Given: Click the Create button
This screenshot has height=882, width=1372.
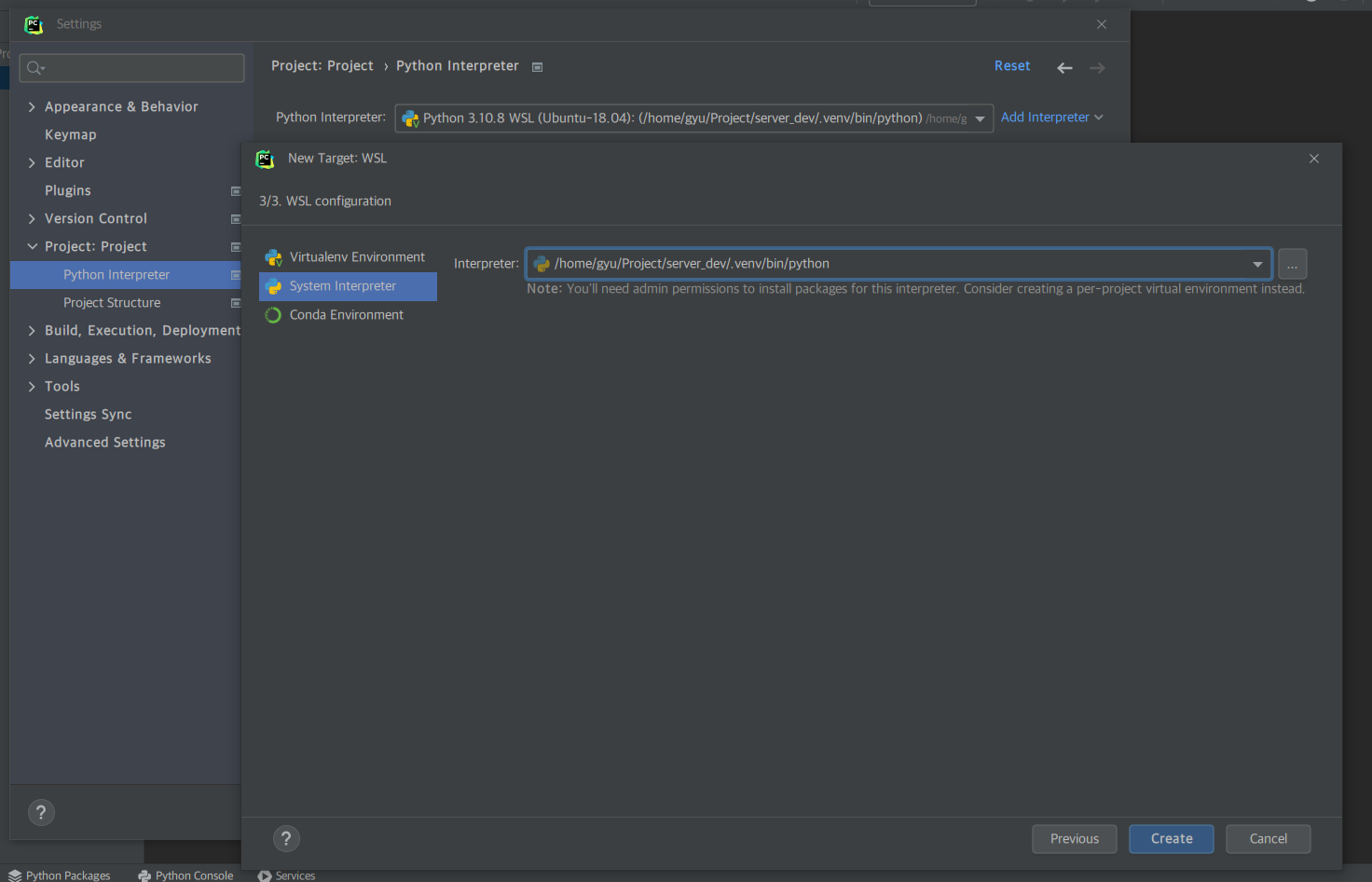Looking at the screenshot, I should pos(1172,839).
